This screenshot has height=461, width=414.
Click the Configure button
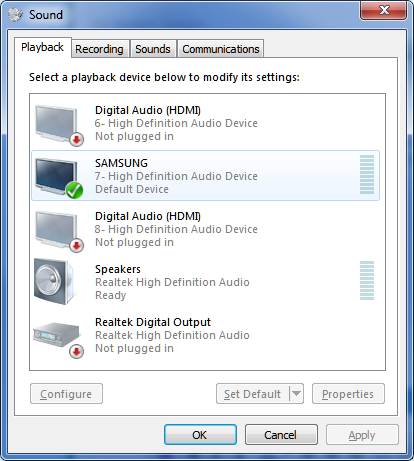click(66, 394)
